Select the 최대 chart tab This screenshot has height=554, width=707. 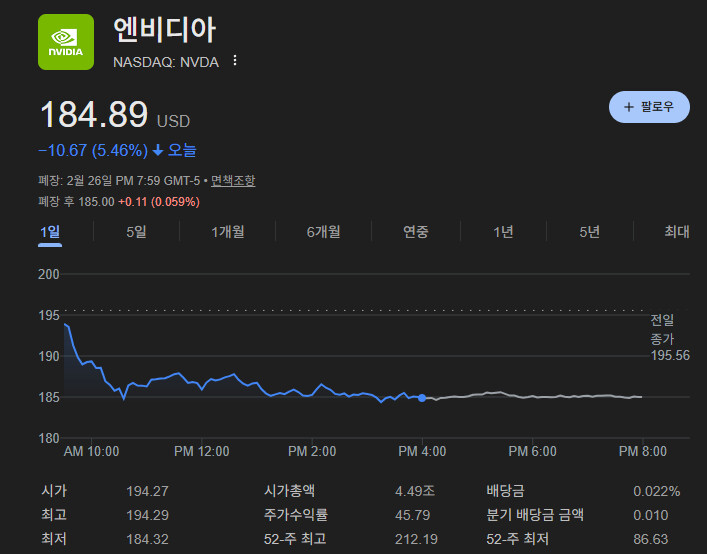pyautogui.click(x=677, y=232)
